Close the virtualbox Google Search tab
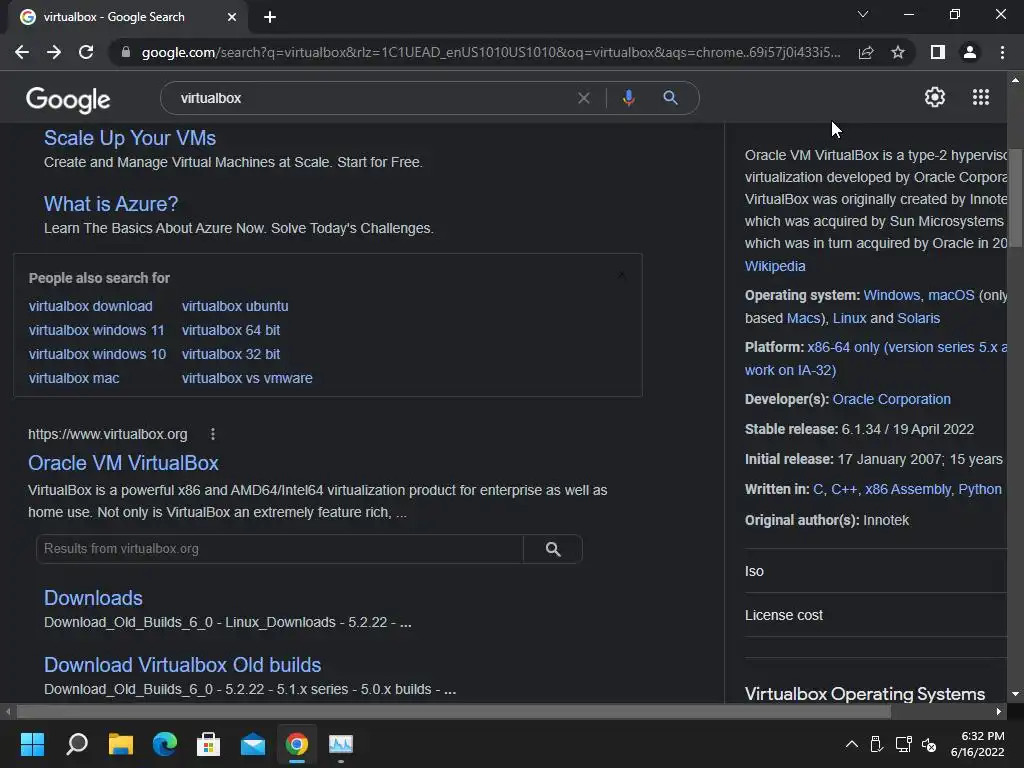 pos(232,17)
